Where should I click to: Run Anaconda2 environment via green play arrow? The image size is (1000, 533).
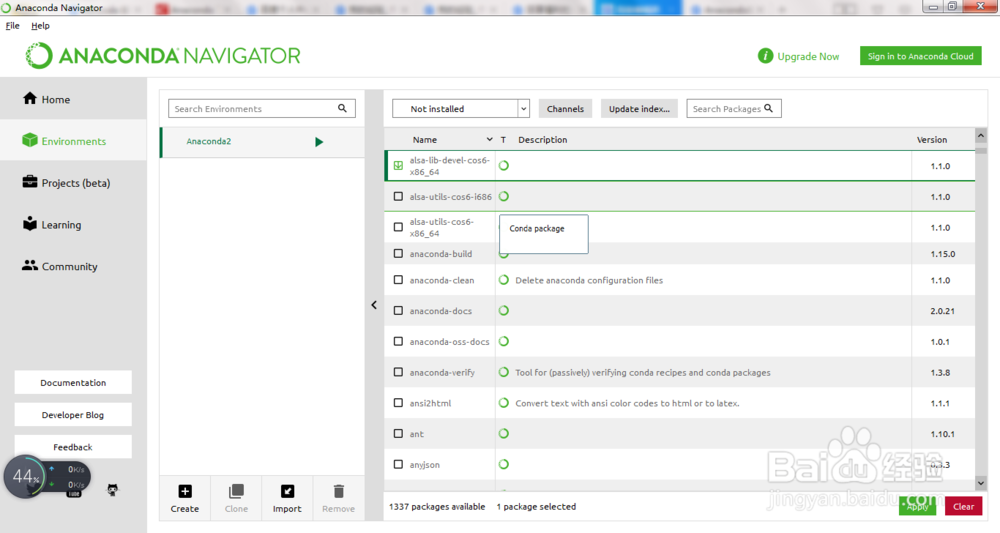click(x=319, y=142)
